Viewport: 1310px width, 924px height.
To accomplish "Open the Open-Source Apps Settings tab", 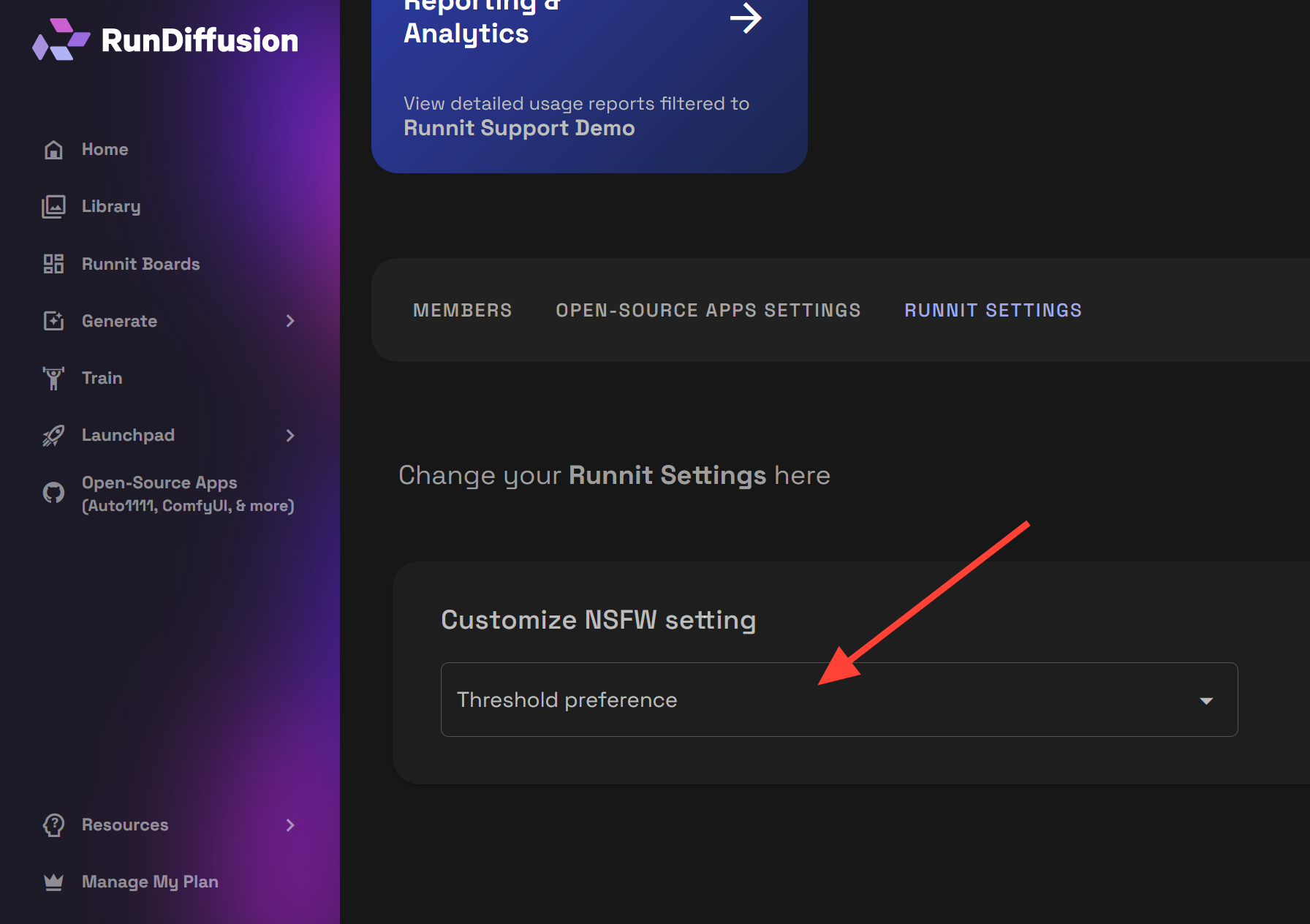I will pos(708,310).
